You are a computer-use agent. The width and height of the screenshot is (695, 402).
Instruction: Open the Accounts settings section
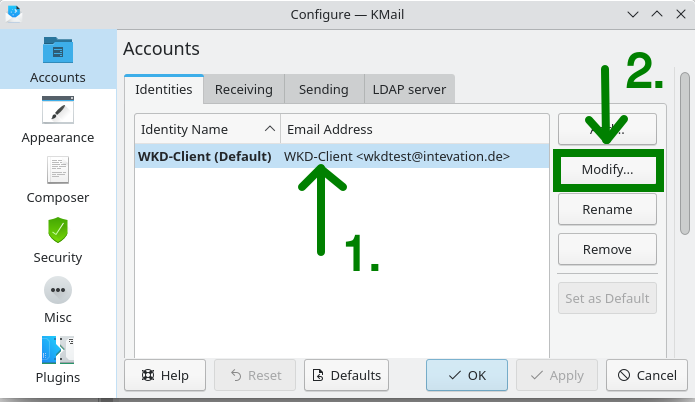tap(58, 59)
